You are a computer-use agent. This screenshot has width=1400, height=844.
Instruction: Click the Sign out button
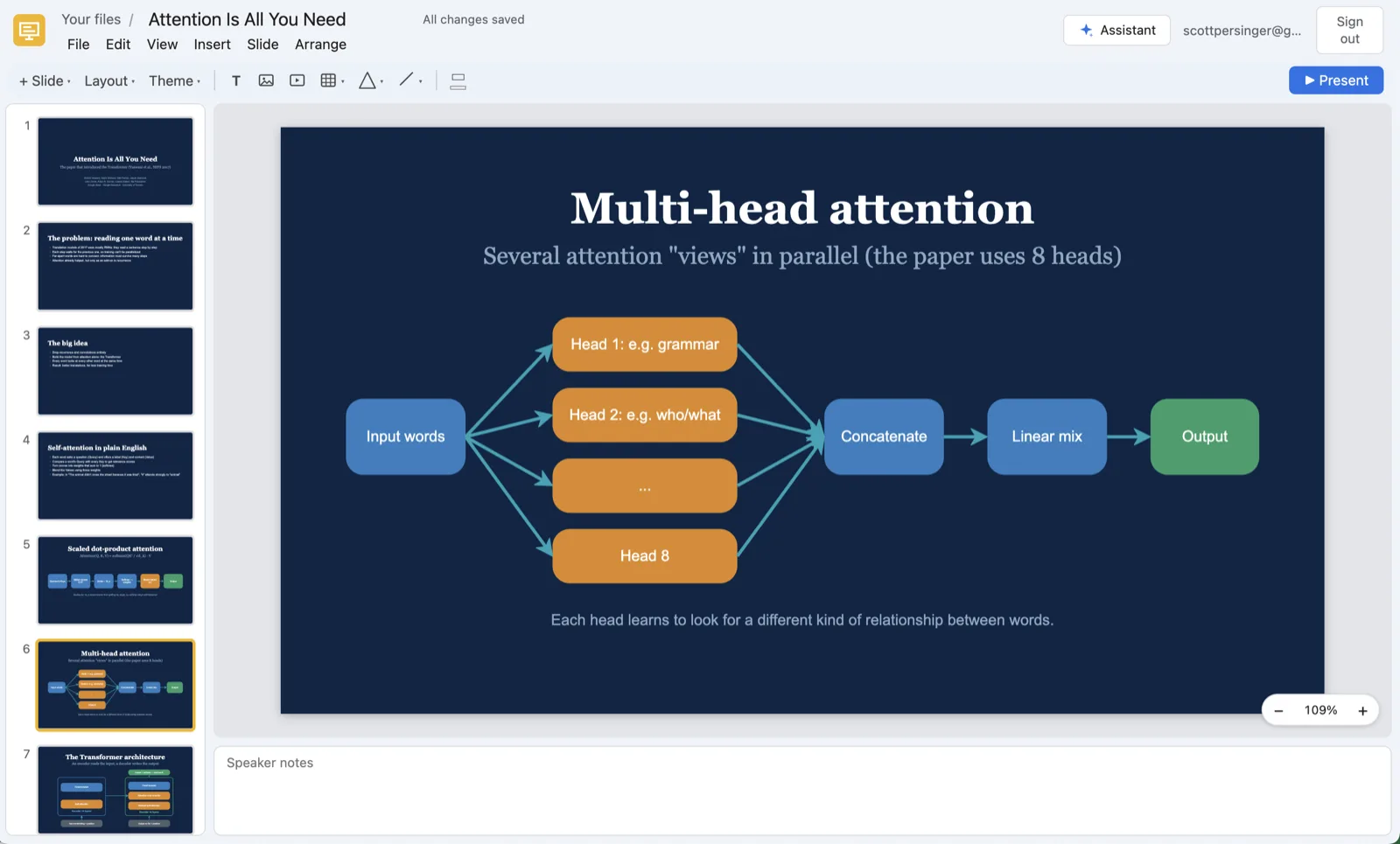tap(1349, 30)
